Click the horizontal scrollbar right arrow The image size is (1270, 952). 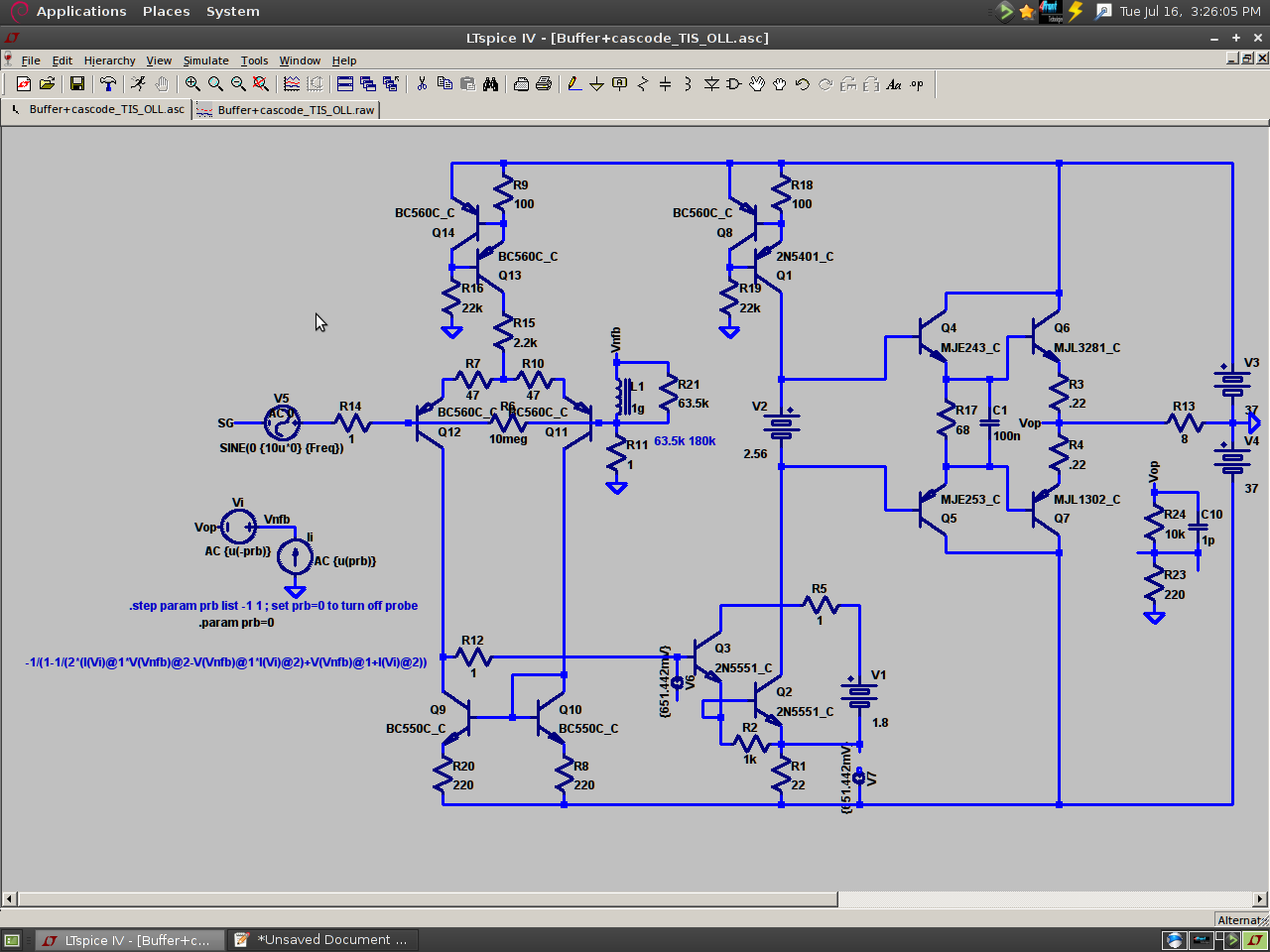coord(1260,899)
